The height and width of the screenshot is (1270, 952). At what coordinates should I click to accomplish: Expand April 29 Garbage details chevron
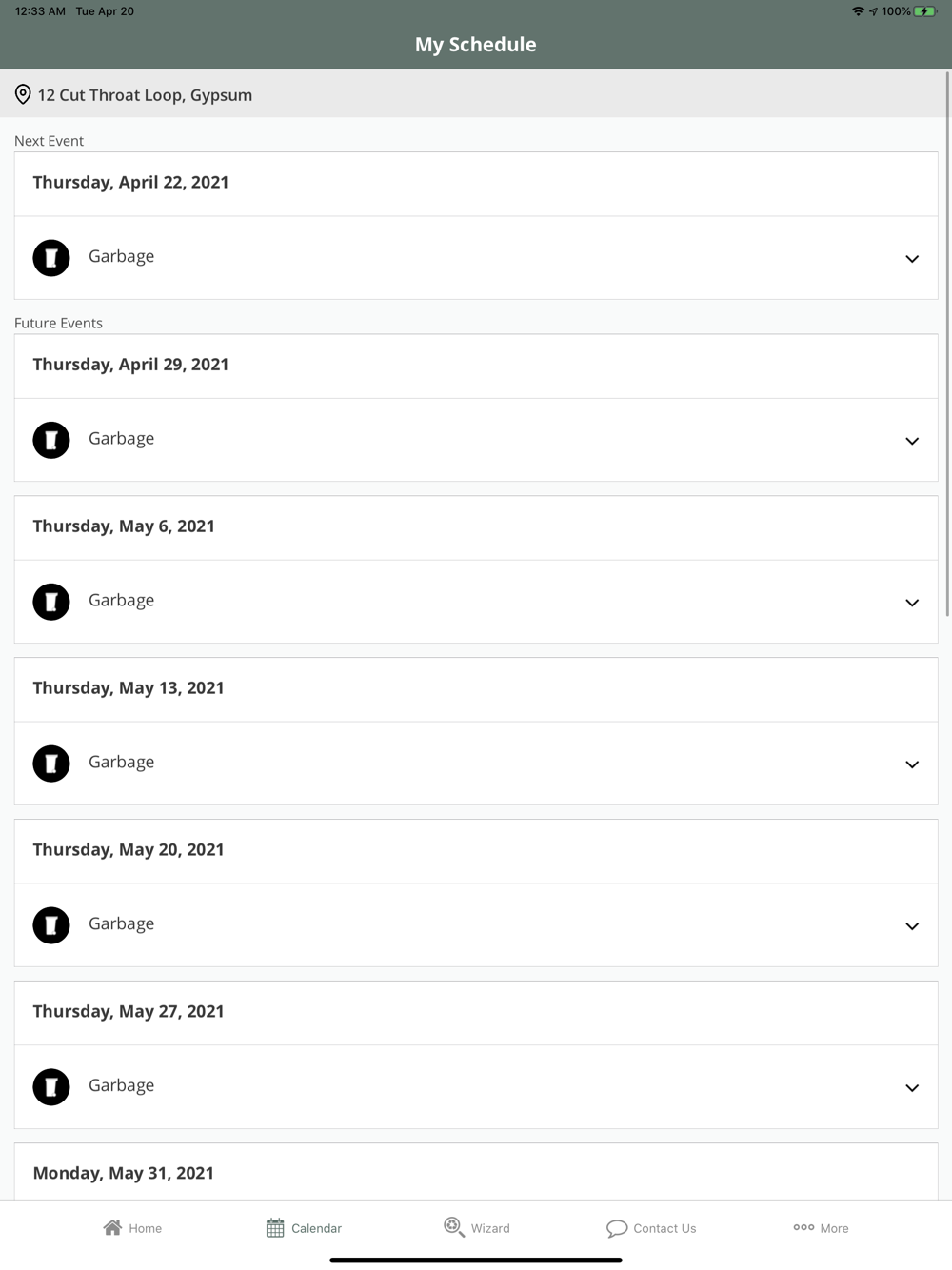tap(911, 441)
